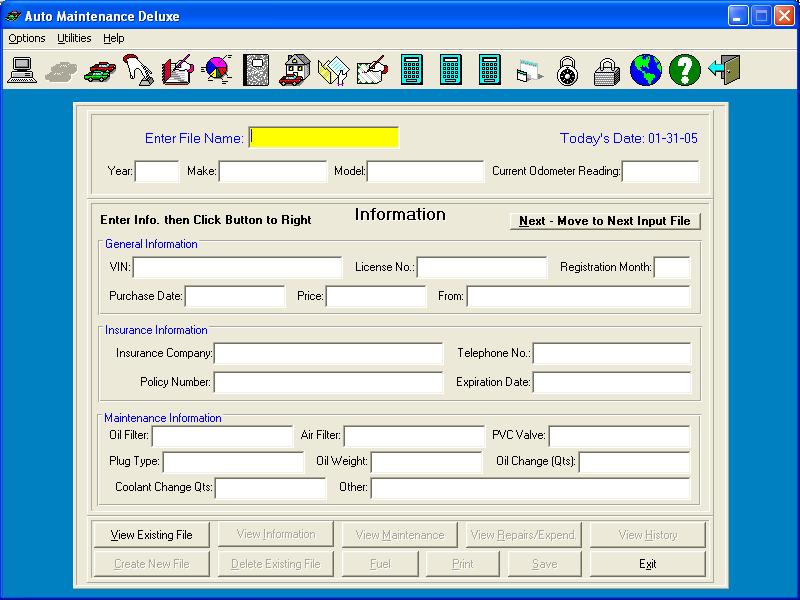Click the pointing hand toolbar icon
Image resolution: width=800 pixels, height=600 pixels.
point(138,69)
